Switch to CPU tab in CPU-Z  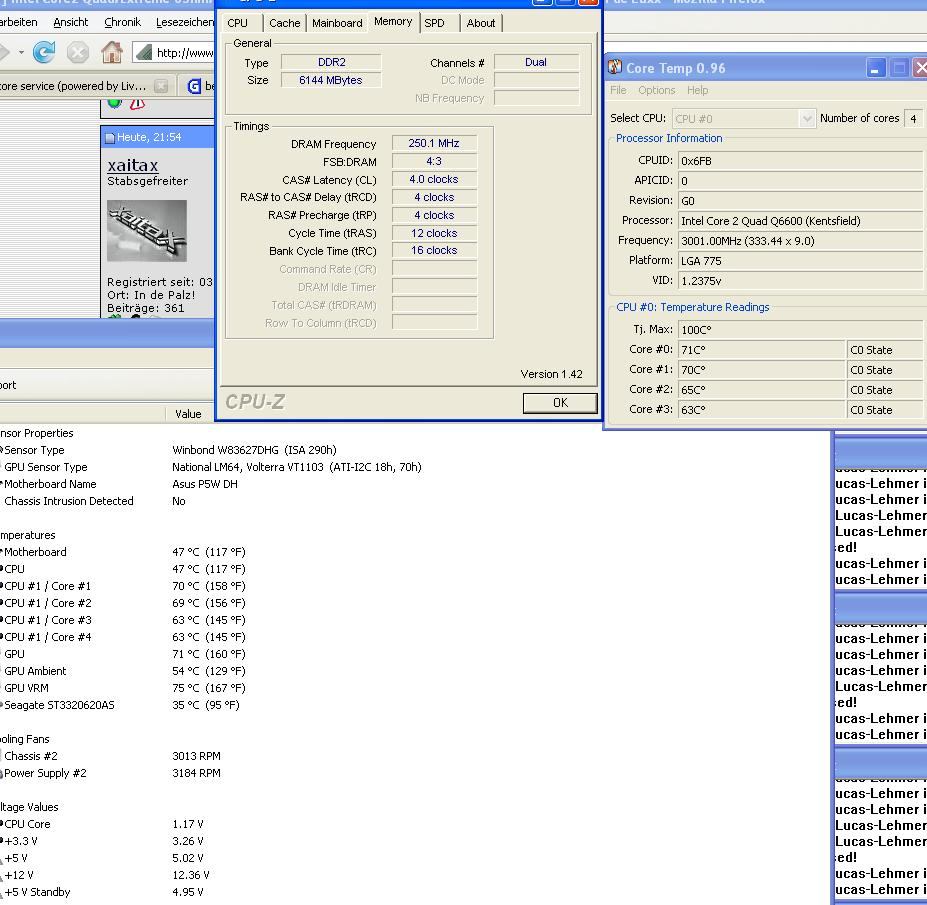pos(238,23)
